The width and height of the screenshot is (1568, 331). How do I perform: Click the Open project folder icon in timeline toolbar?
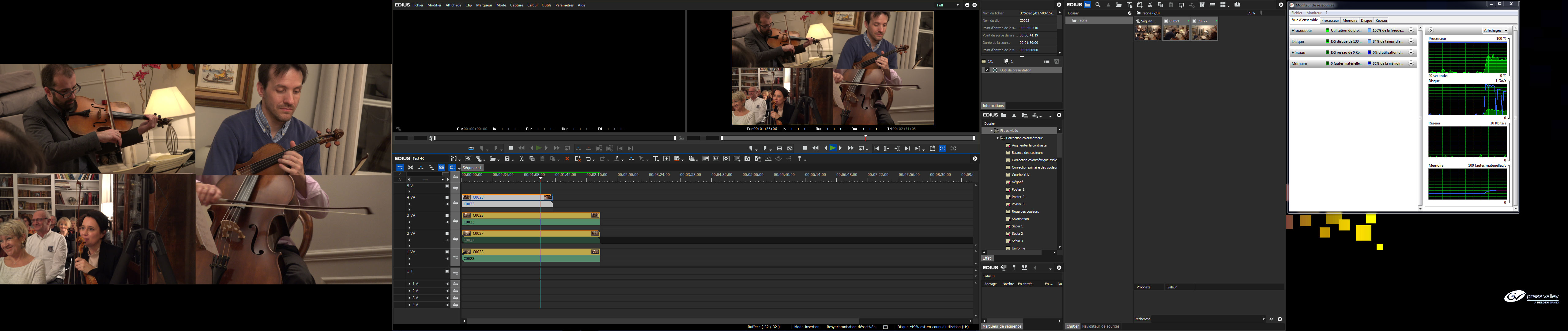(x=492, y=158)
